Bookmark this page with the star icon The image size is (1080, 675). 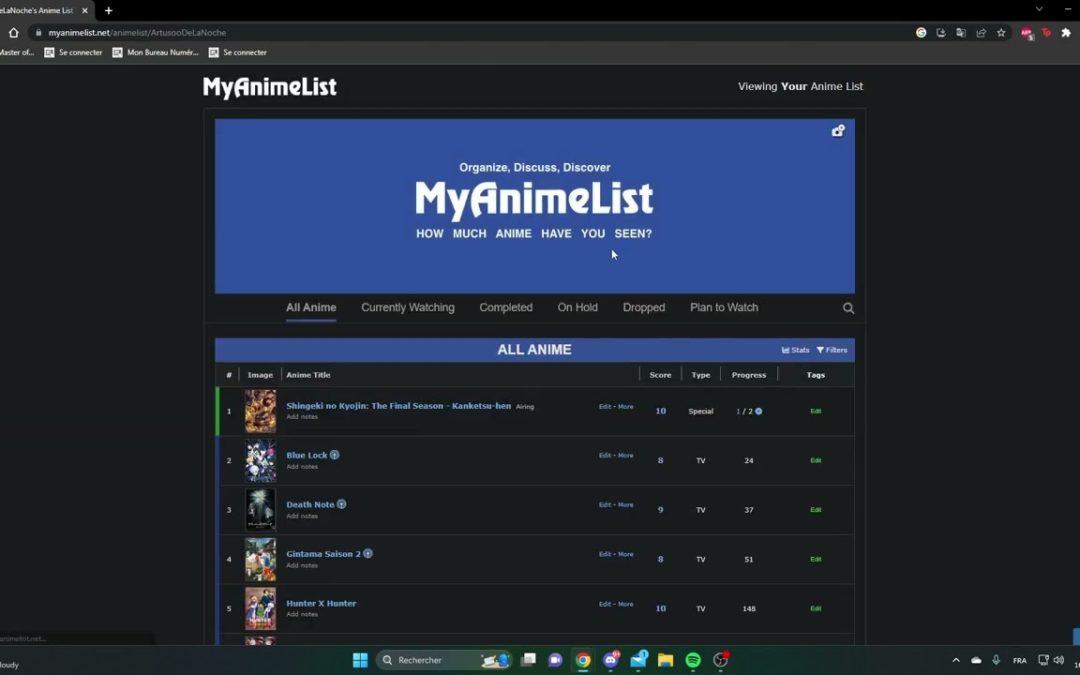tap(1001, 32)
